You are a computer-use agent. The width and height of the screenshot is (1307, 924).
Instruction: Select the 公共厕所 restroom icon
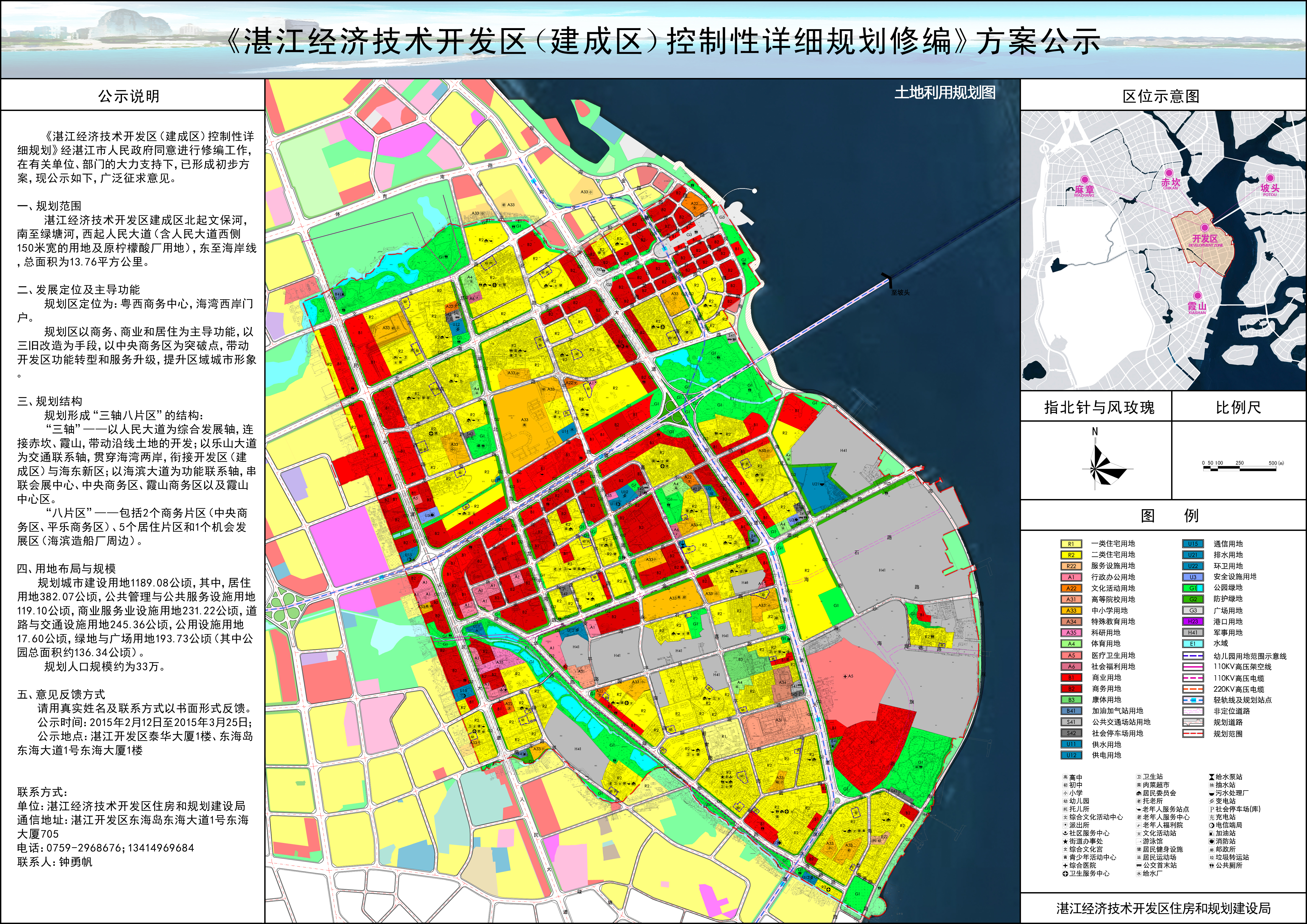tap(1212, 865)
